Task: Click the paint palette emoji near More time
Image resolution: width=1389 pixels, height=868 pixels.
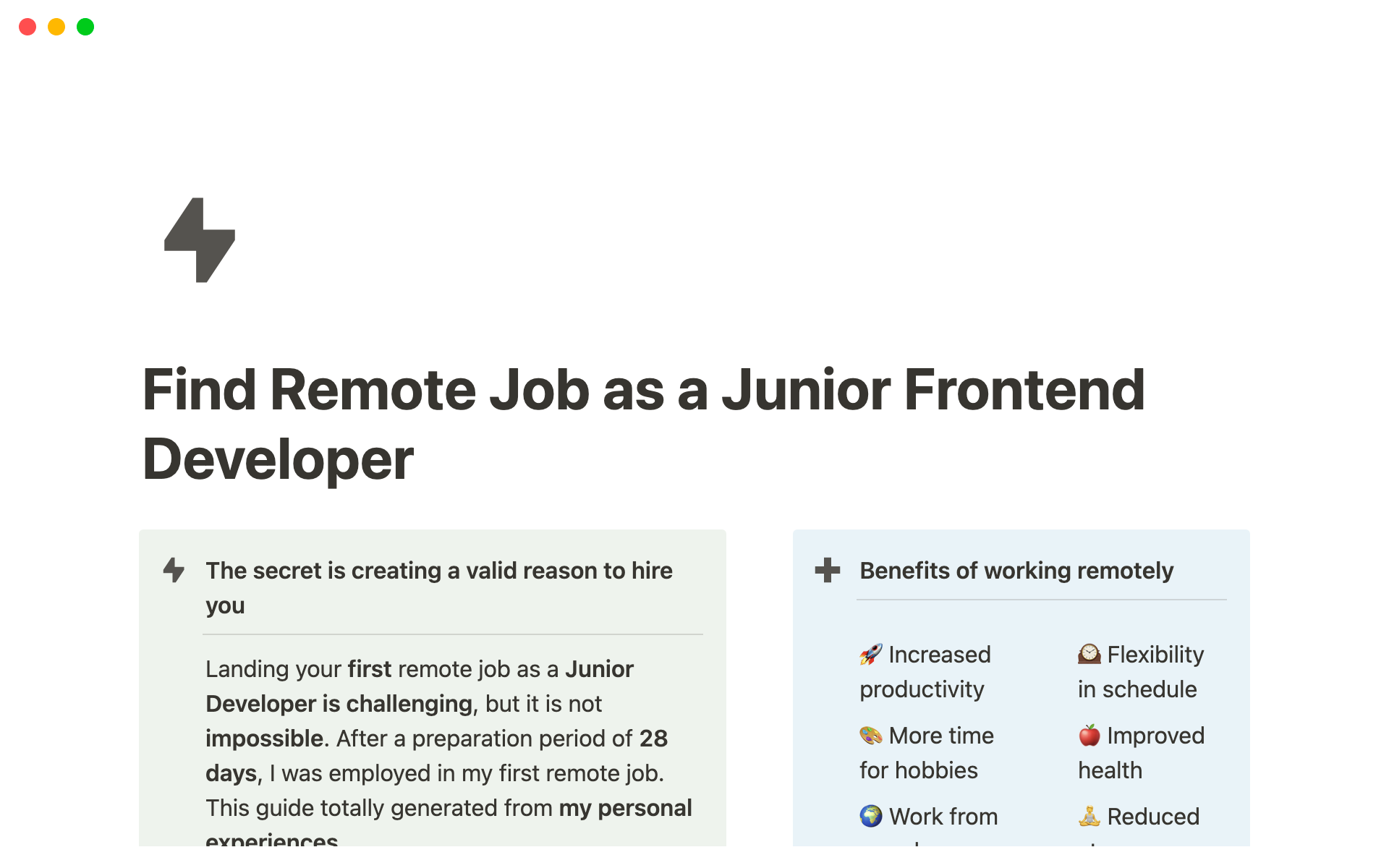Action: click(870, 736)
